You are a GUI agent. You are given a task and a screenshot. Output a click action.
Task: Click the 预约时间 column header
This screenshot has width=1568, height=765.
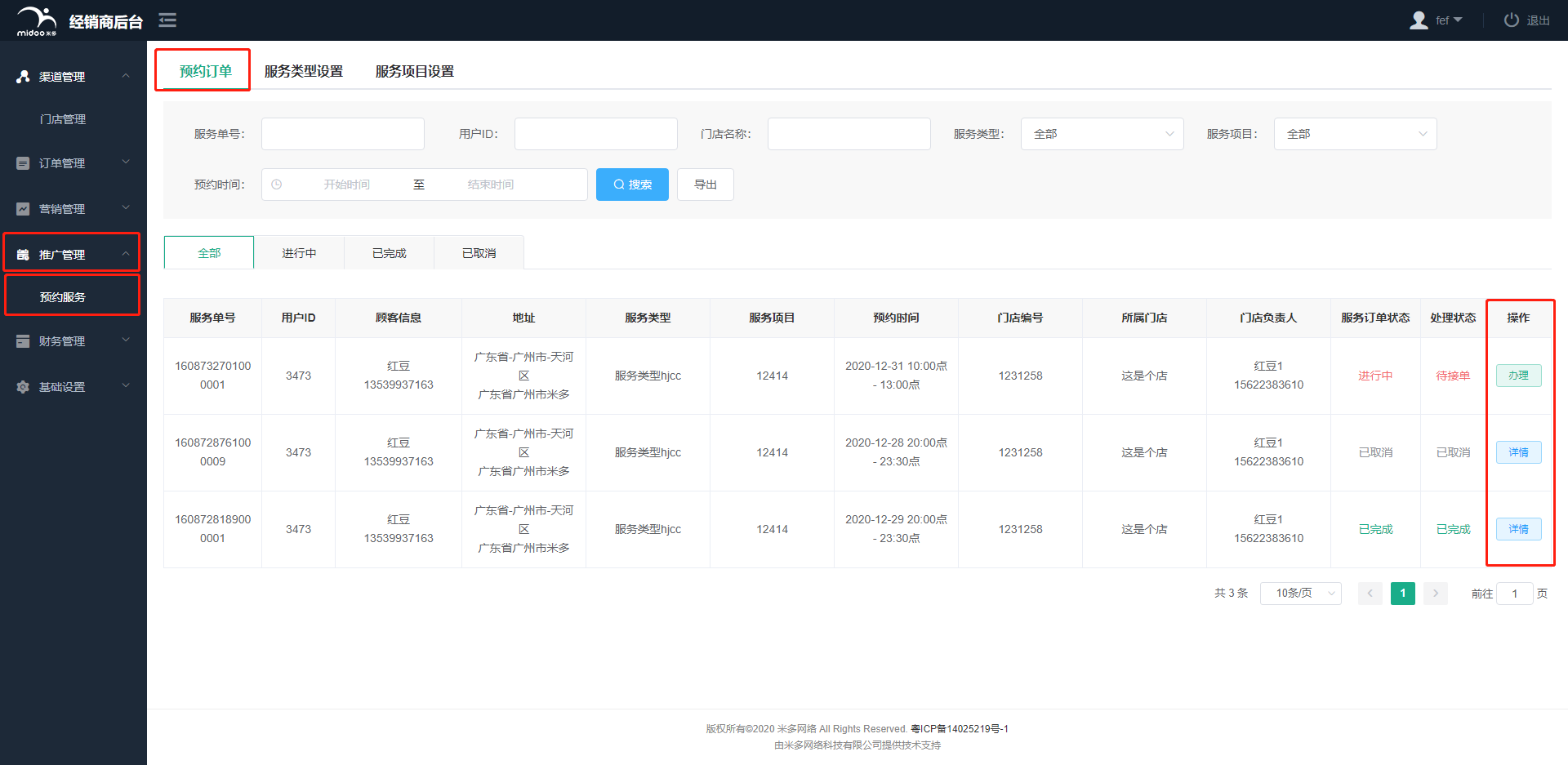(896, 318)
